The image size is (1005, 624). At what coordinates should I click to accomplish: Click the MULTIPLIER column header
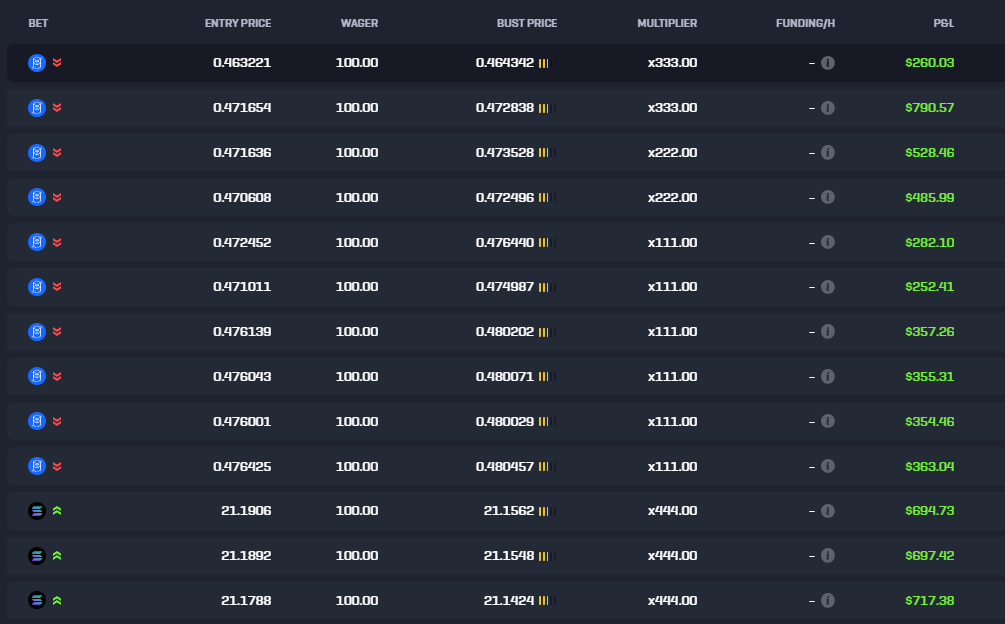pos(667,23)
